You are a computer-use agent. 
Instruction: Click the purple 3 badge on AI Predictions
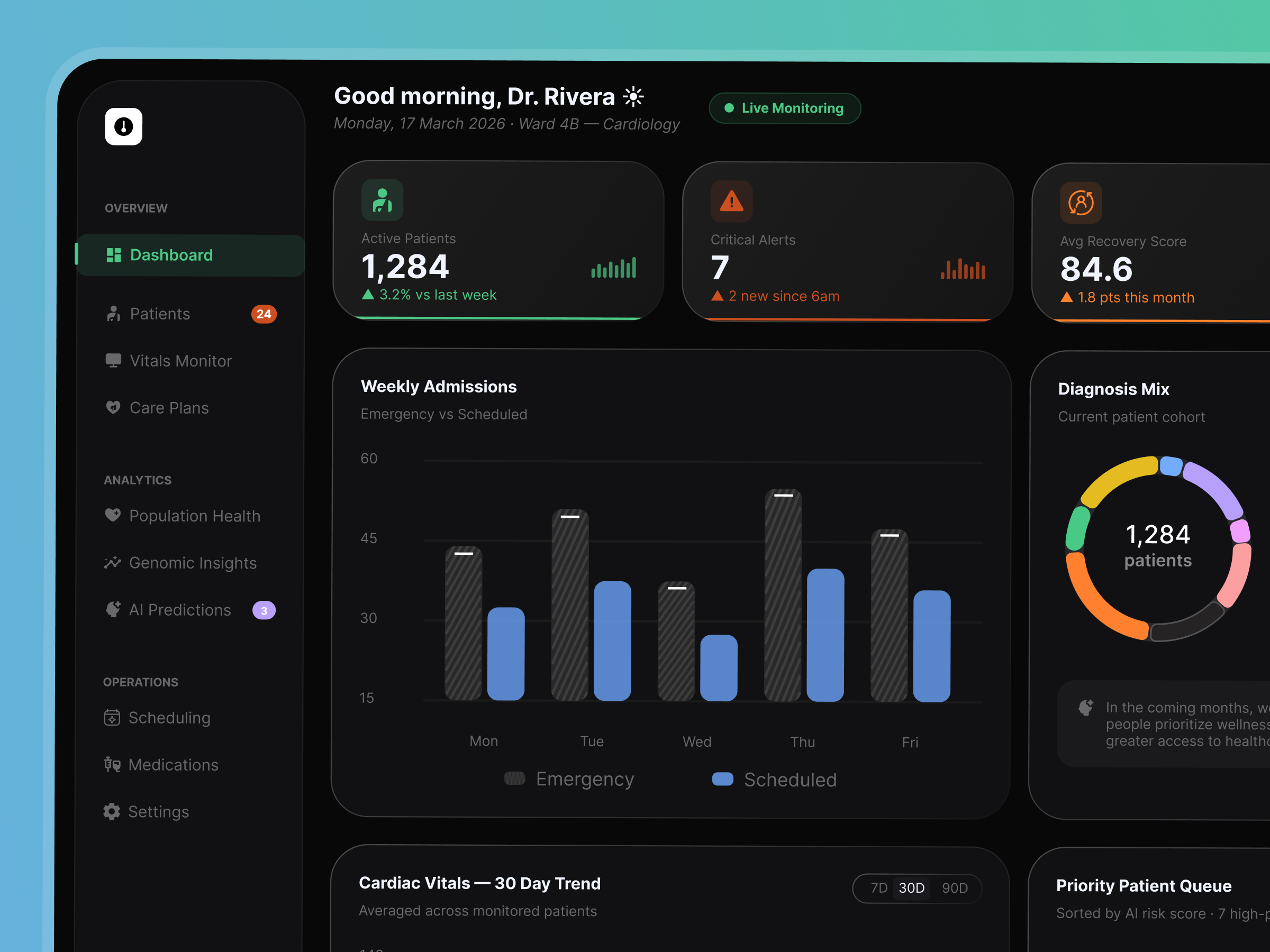tap(264, 610)
